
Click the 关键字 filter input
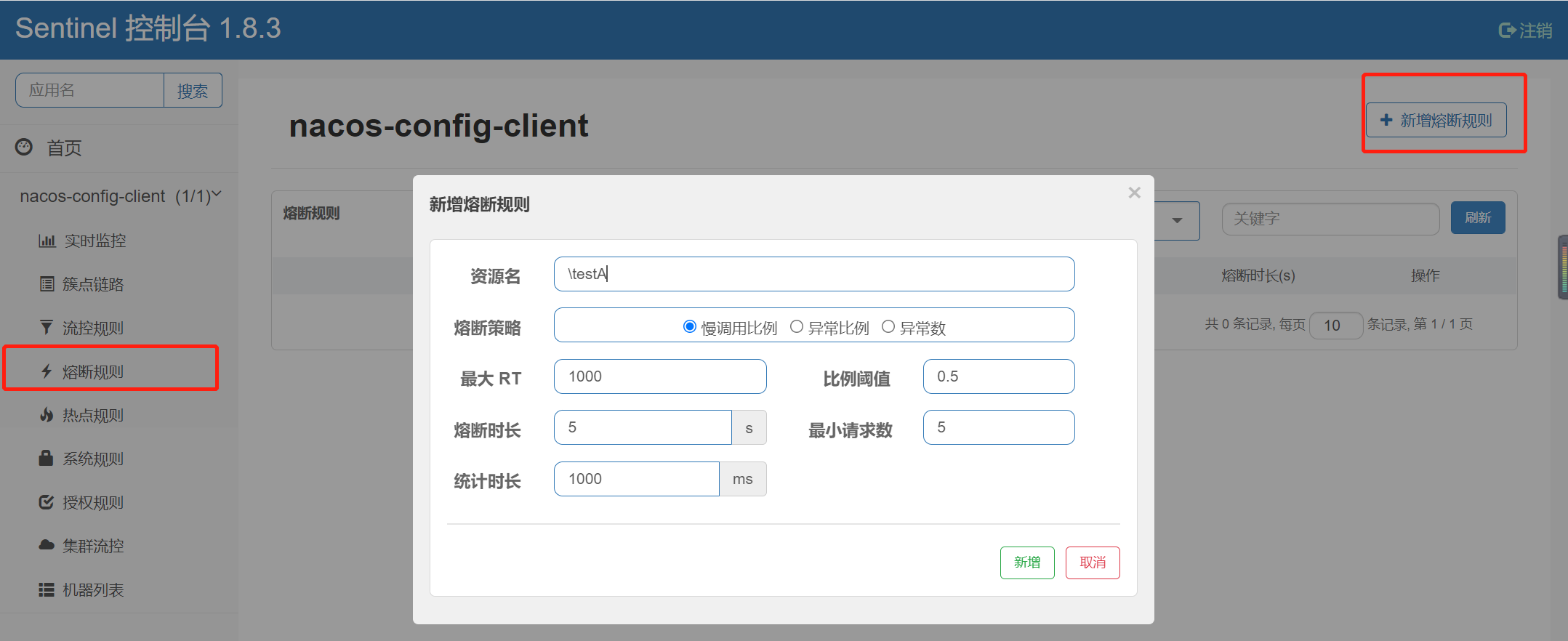(1330, 219)
